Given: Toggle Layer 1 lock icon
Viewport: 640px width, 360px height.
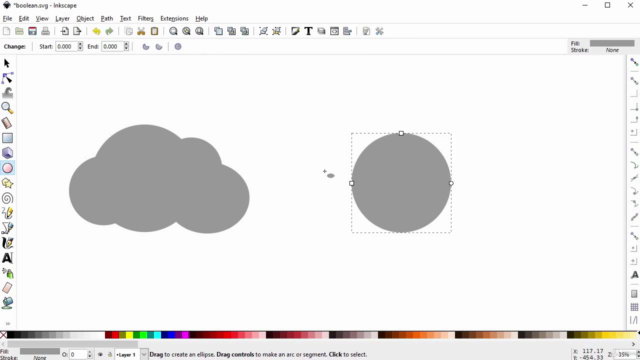Looking at the screenshot, I should pyautogui.click(x=109, y=355).
